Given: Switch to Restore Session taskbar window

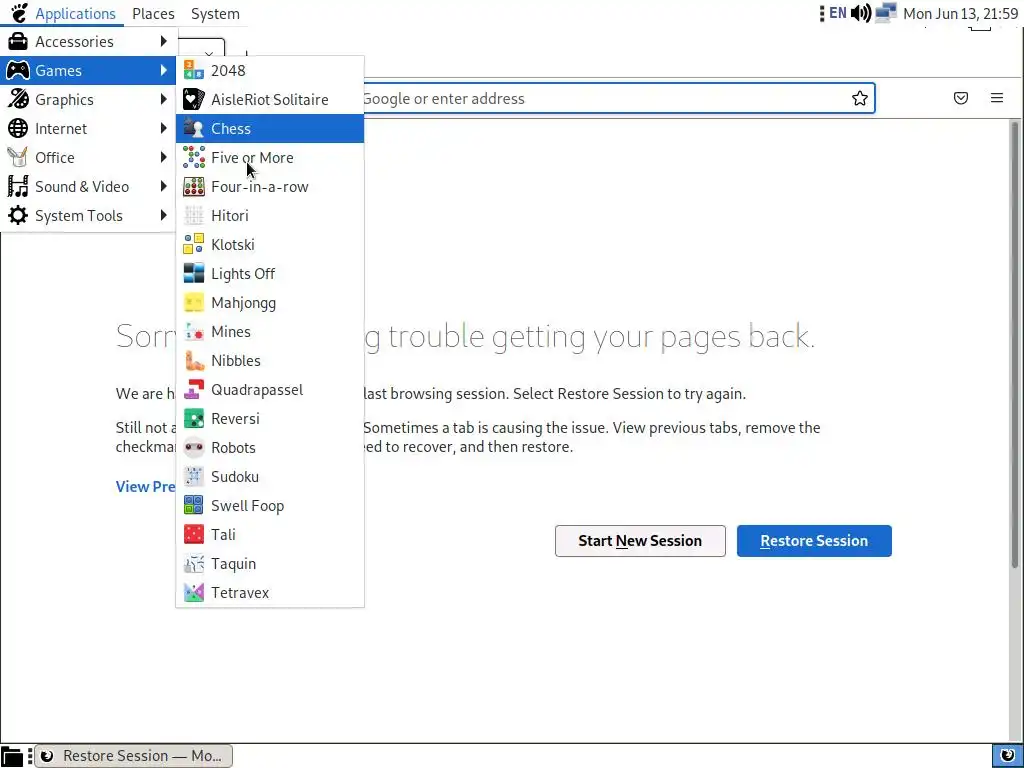Looking at the screenshot, I should 133,756.
